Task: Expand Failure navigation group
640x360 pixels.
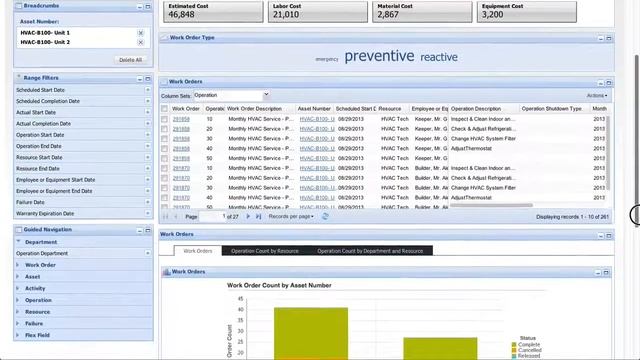Action: (18, 323)
